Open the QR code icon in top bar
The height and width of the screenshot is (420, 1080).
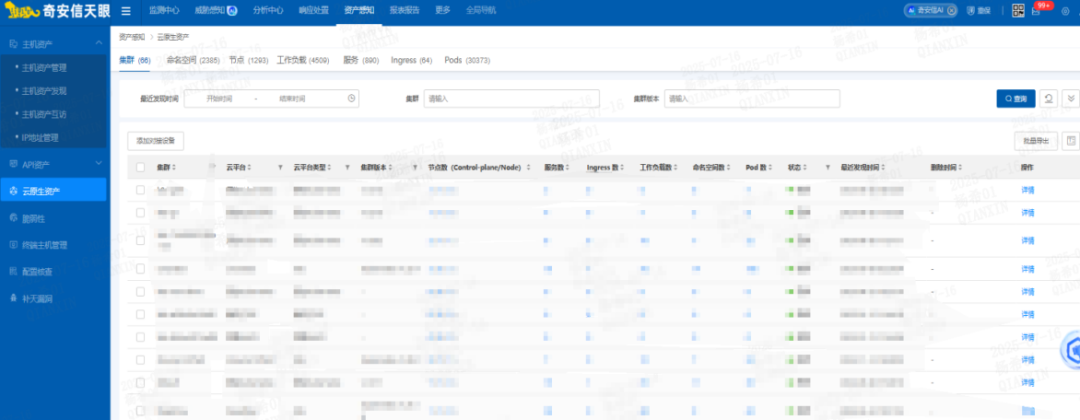coord(1018,10)
